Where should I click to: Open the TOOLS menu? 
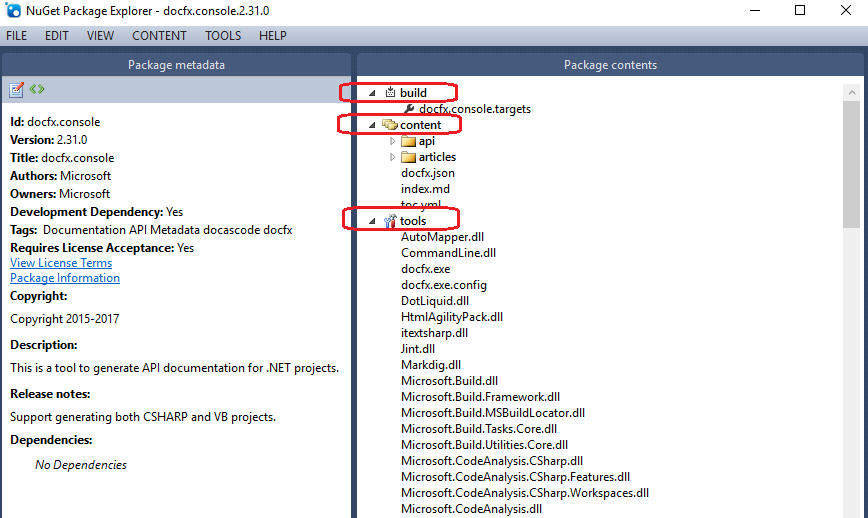pyautogui.click(x=223, y=36)
